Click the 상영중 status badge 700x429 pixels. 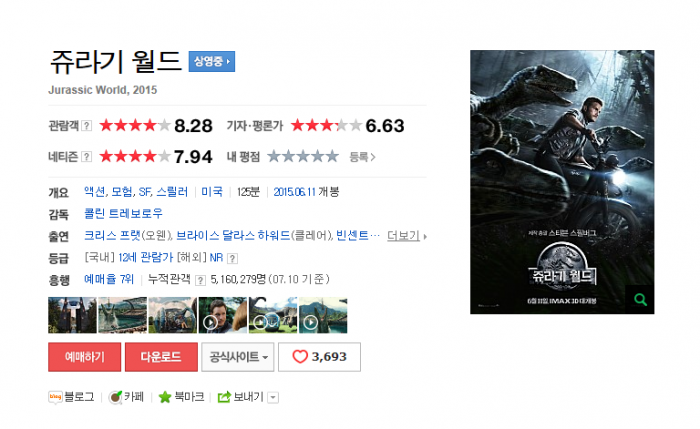(212, 61)
